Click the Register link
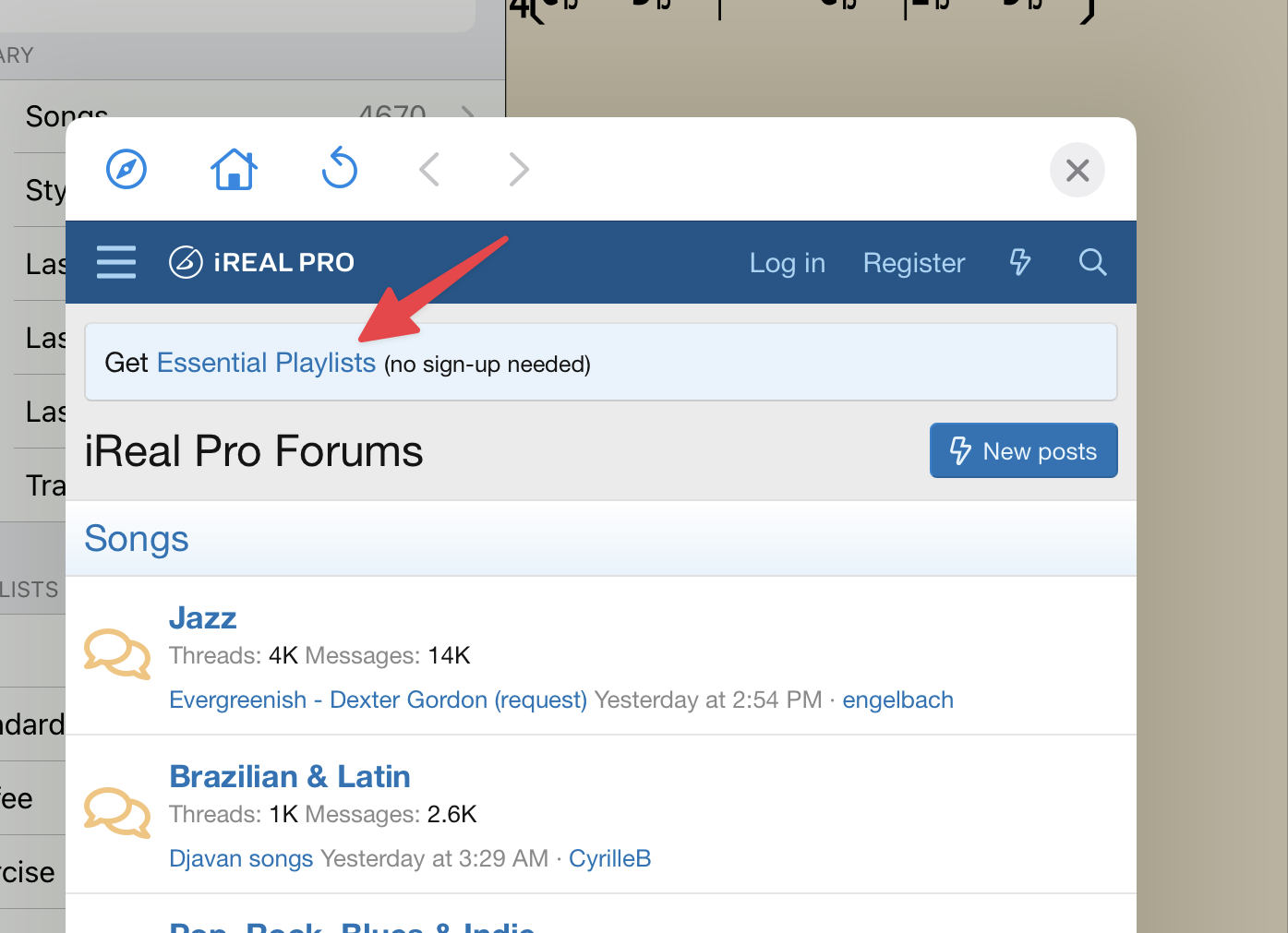The width and height of the screenshot is (1288, 933). tap(913, 264)
